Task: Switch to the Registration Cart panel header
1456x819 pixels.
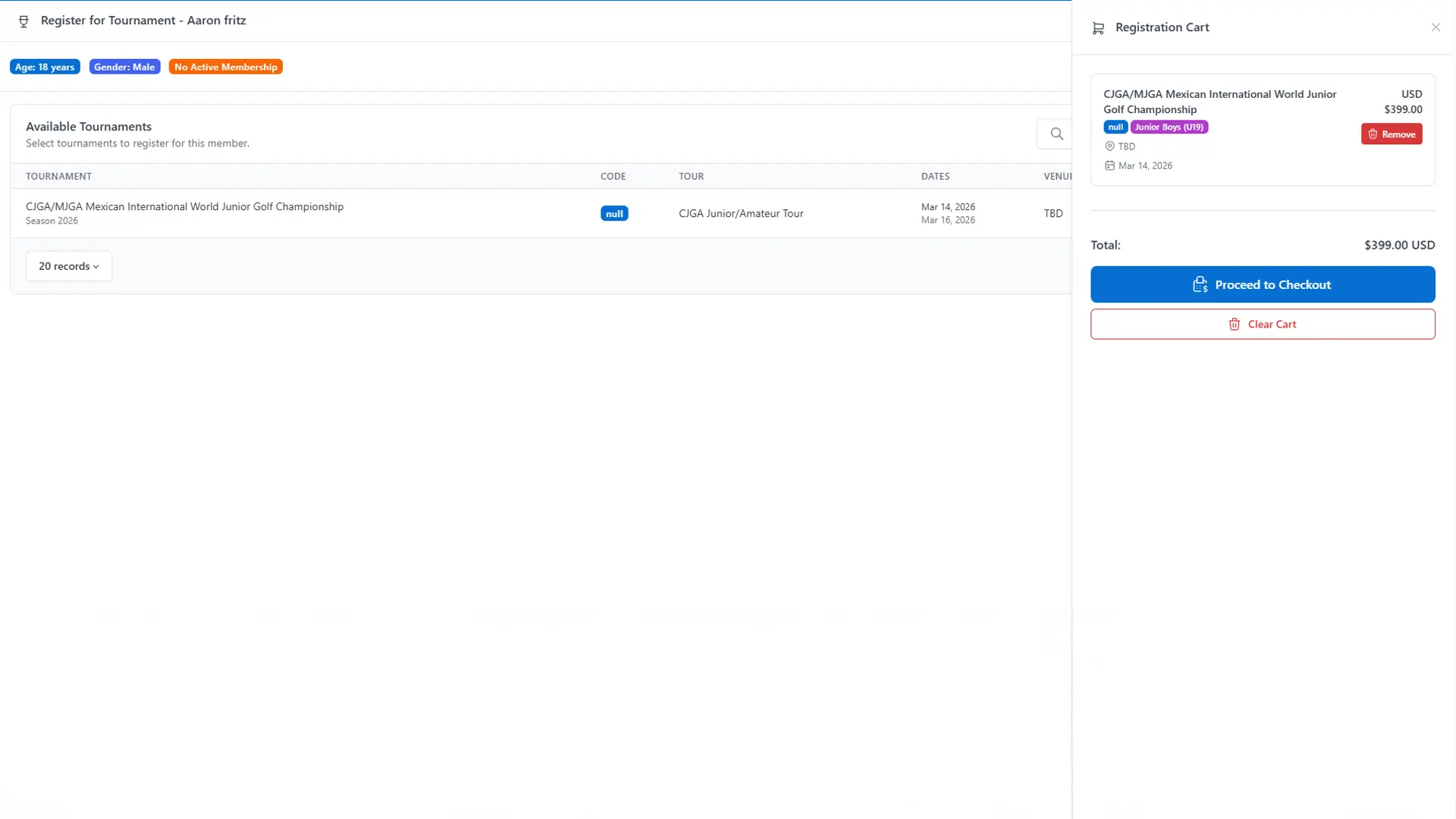Action: tap(1162, 27)
